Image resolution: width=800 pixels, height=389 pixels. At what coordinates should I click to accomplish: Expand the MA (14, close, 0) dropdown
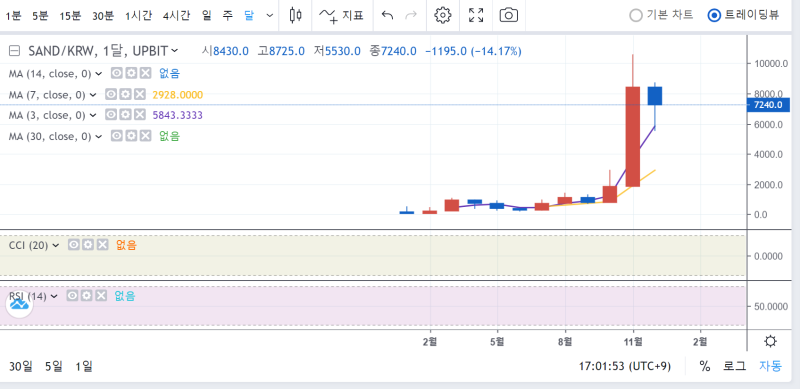tap(99, 74)
